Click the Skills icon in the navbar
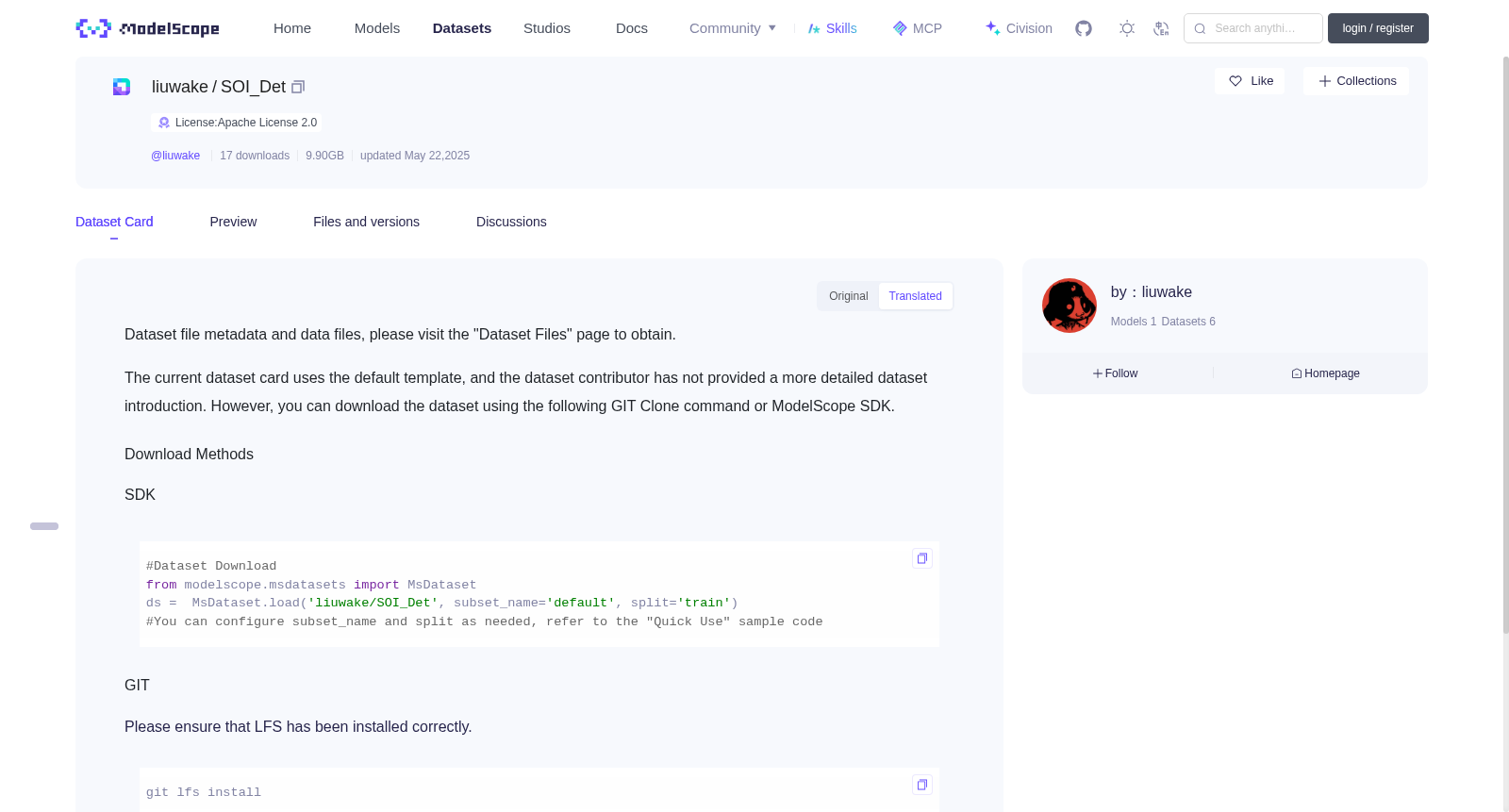The image size is (1509, 812). point(814,28)
